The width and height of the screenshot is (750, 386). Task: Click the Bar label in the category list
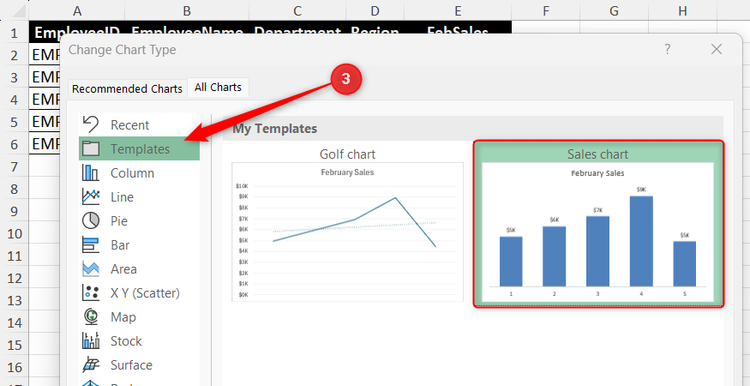[x=120, y=245]
